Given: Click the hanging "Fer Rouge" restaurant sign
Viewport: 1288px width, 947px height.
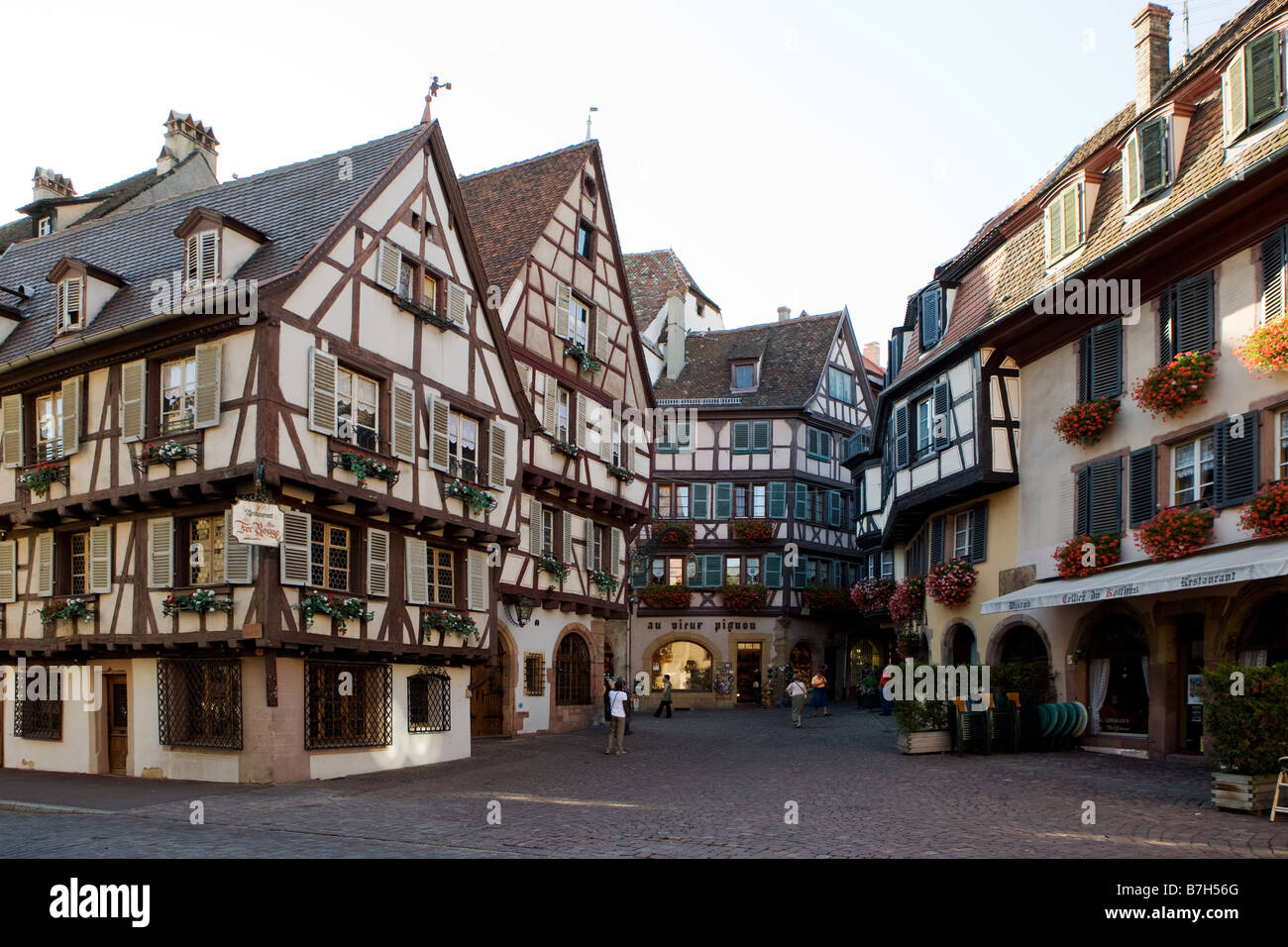Looking at the screenshot, I should pos(258,523).
